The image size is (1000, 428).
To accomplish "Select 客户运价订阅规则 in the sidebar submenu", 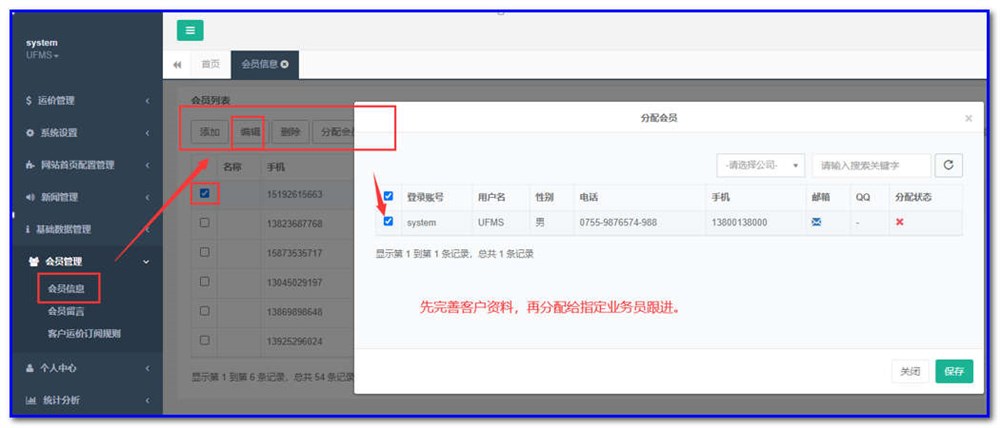I will 84,334.
